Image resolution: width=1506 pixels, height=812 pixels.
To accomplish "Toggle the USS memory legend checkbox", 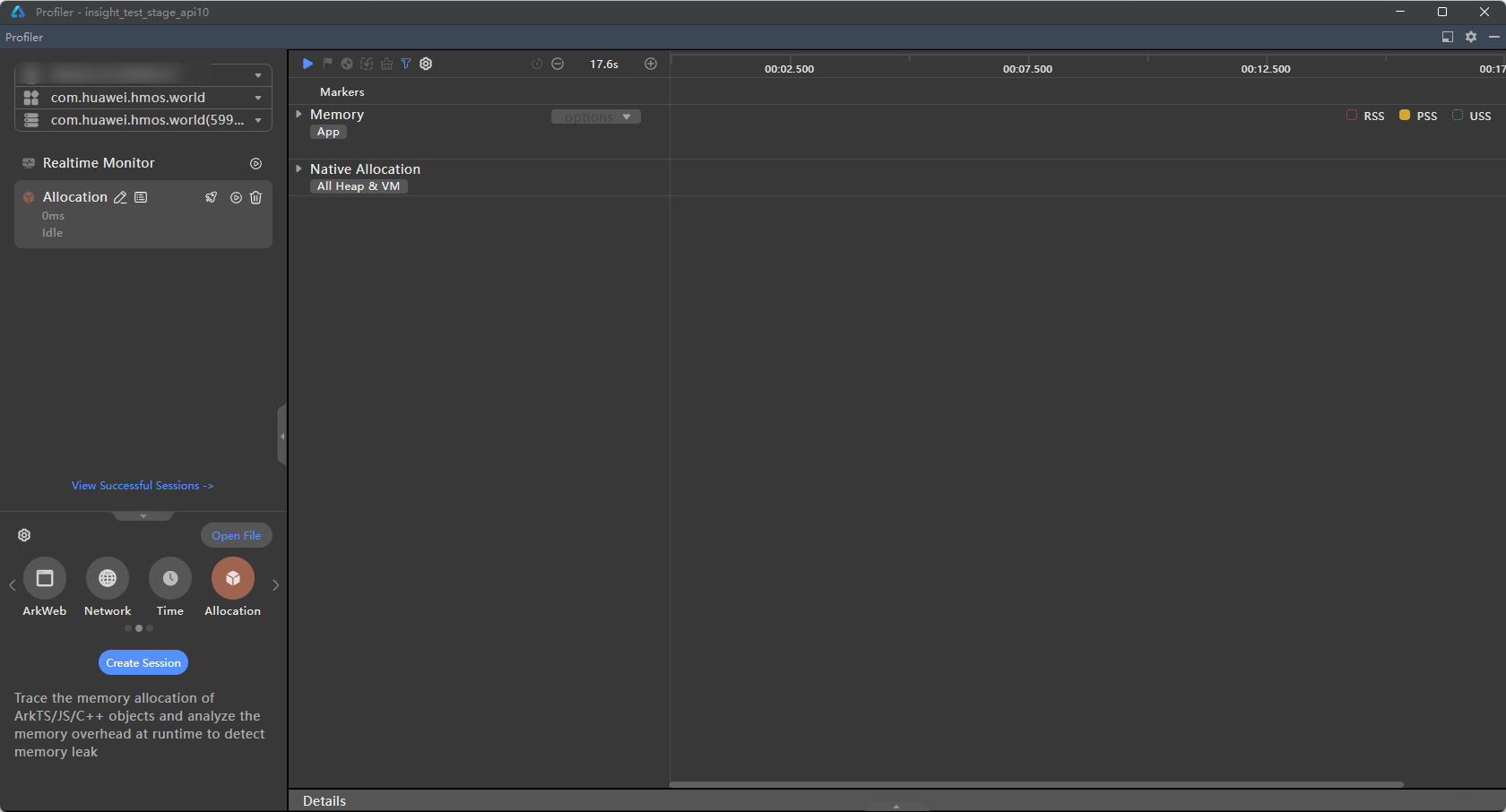I will [1458, 116].
